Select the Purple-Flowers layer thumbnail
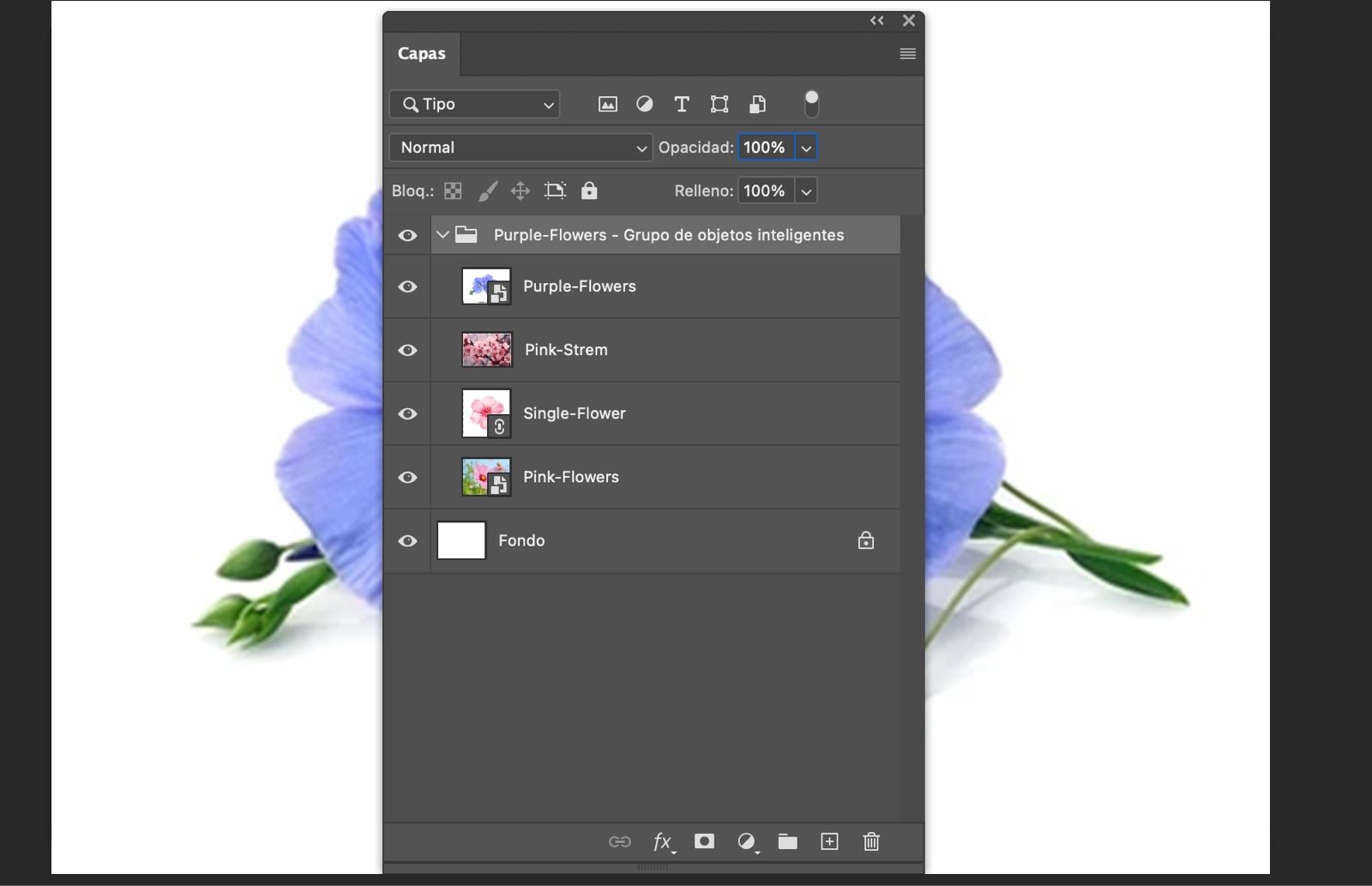This screenshot has height=886, width=1372. 486,286
